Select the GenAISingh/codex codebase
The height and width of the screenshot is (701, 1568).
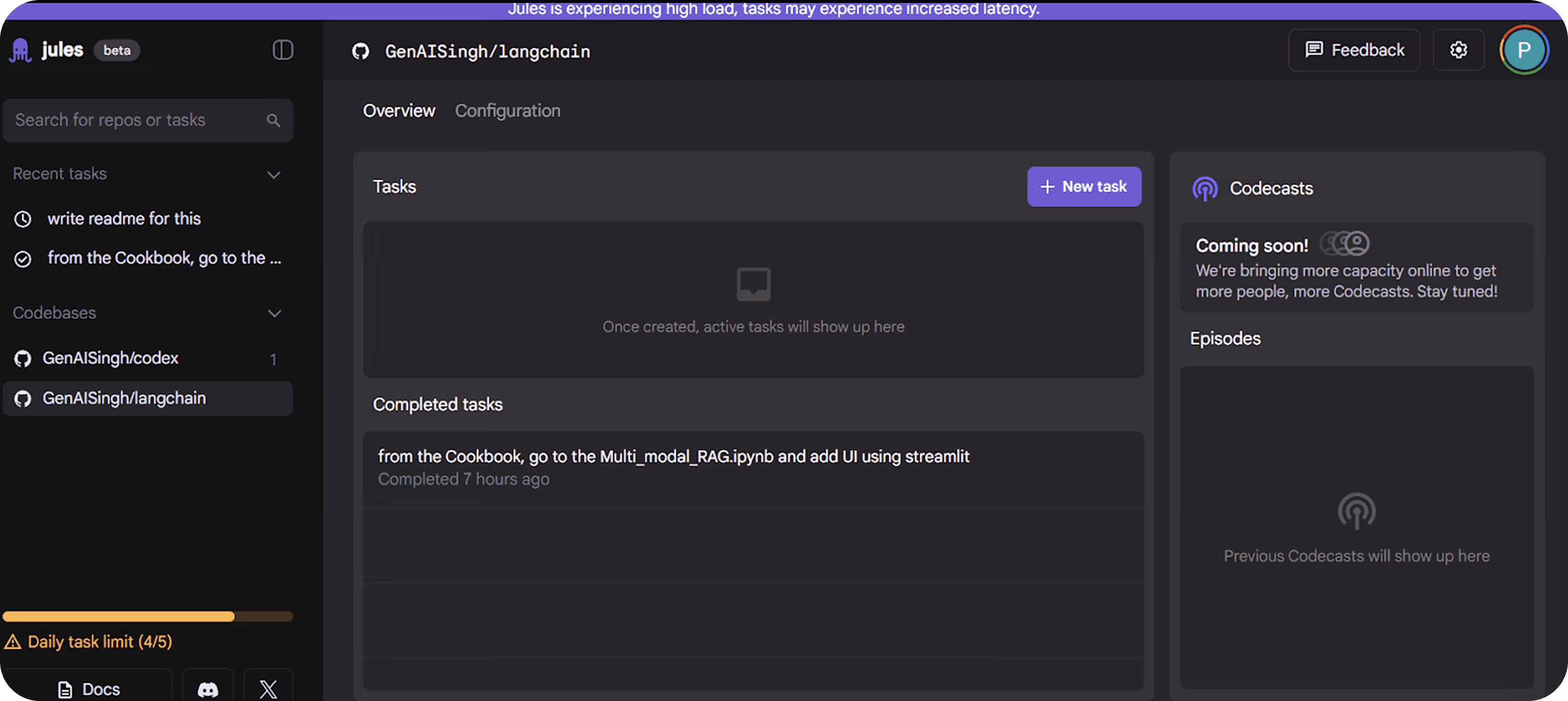click(x=110, y=358)
